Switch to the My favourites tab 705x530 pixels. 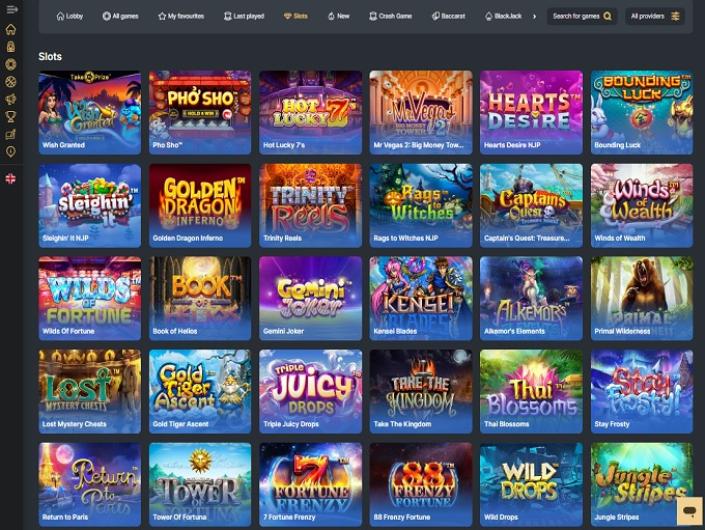pos(181,16)
